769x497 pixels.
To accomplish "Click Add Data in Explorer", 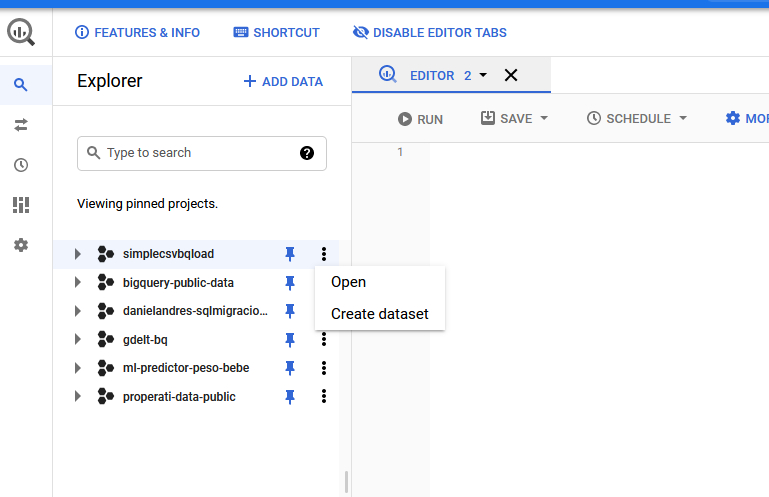I will [283, 81].
